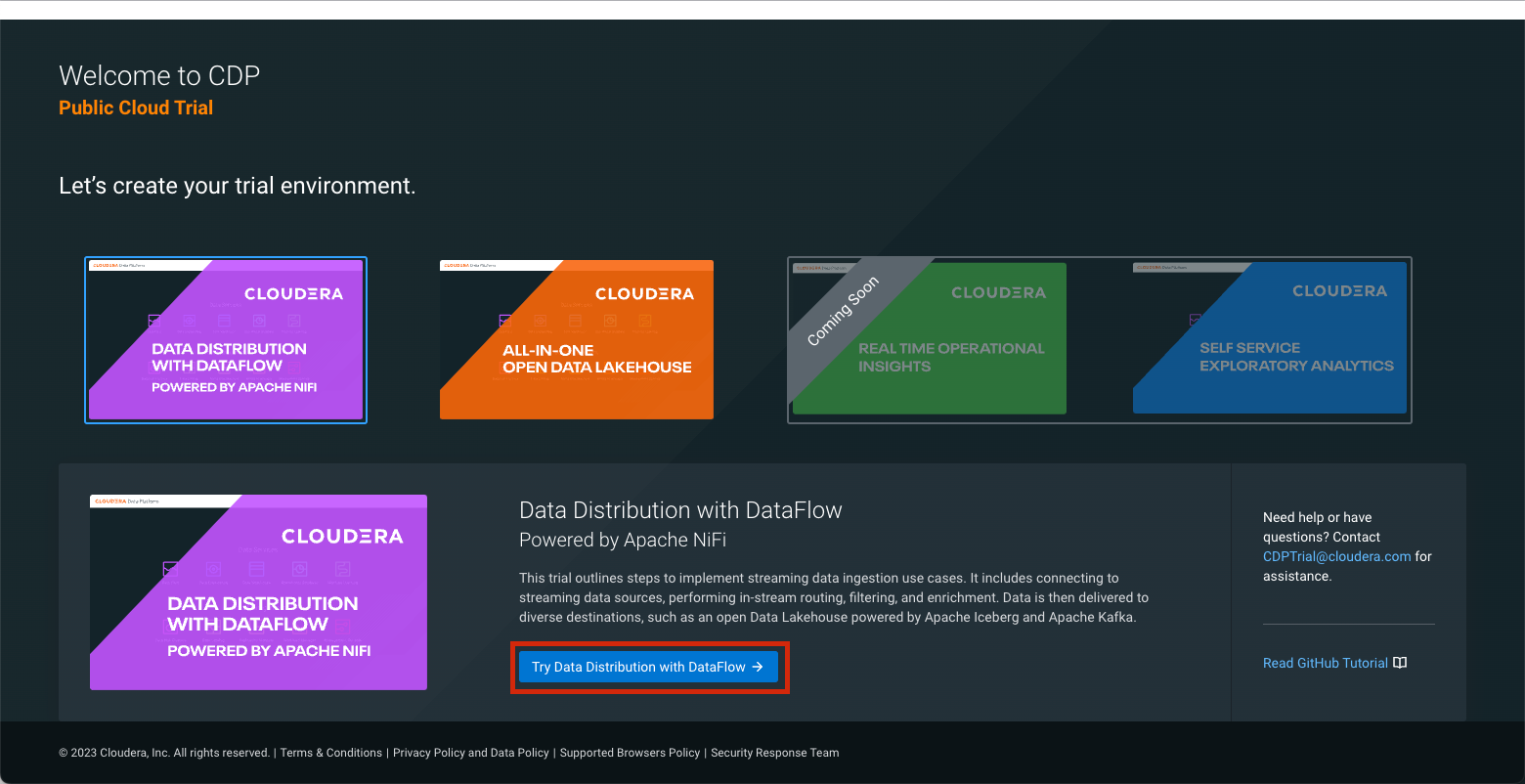Click the book icon beside GitHub Tutorial
Viewport: 1525px width, 784px height.
click(1400, 663)
